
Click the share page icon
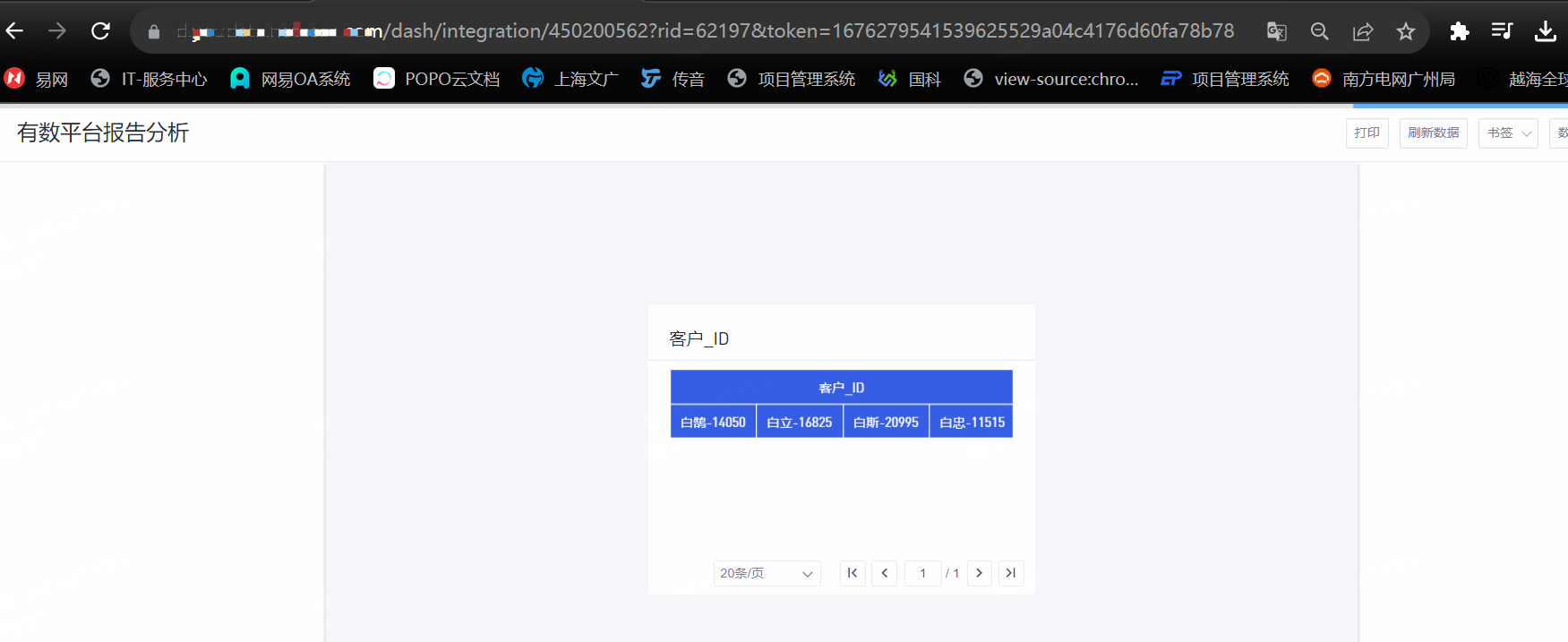tap(1363, 32)
